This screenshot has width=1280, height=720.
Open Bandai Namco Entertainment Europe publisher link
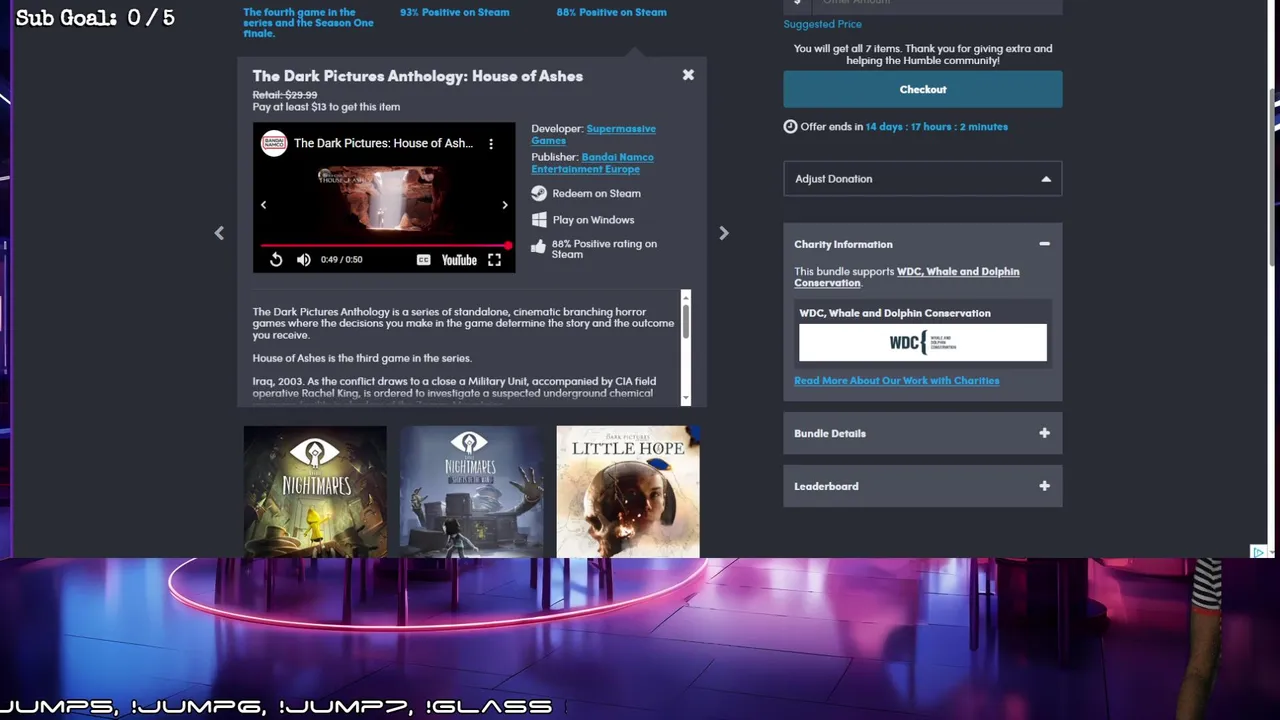[592, 163]
